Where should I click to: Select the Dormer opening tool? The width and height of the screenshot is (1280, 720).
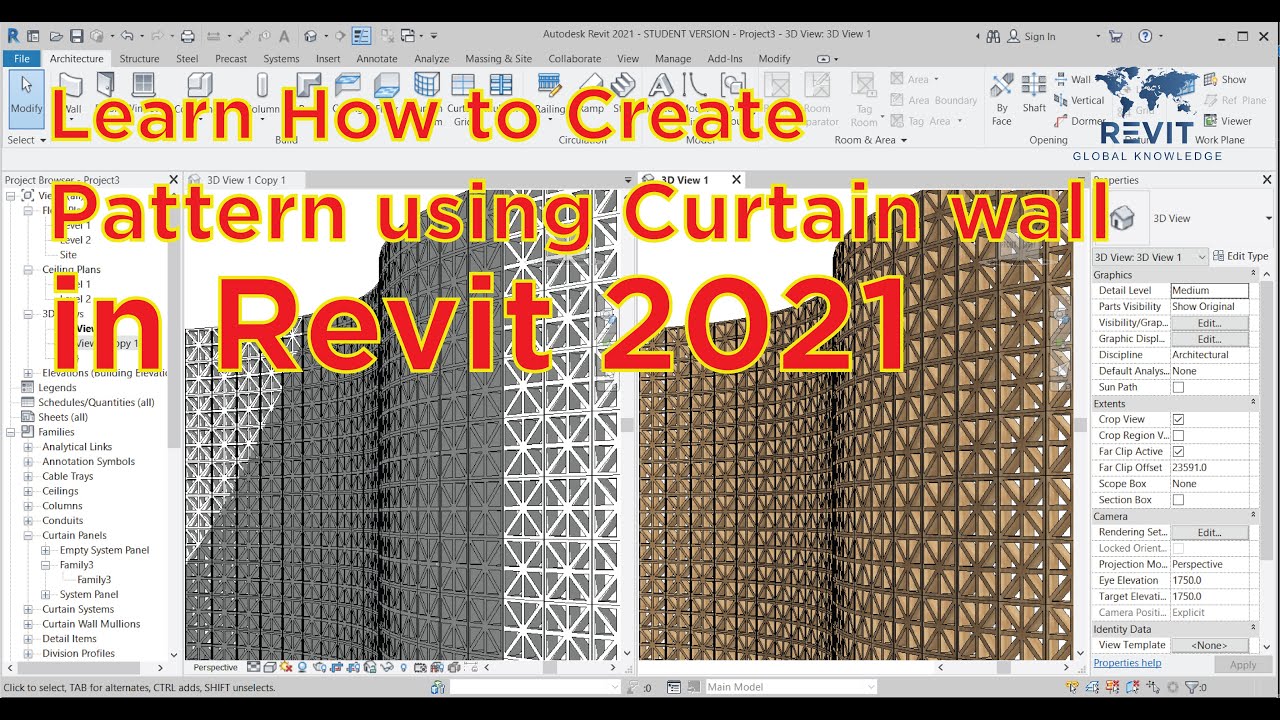tap(1080, 121)
